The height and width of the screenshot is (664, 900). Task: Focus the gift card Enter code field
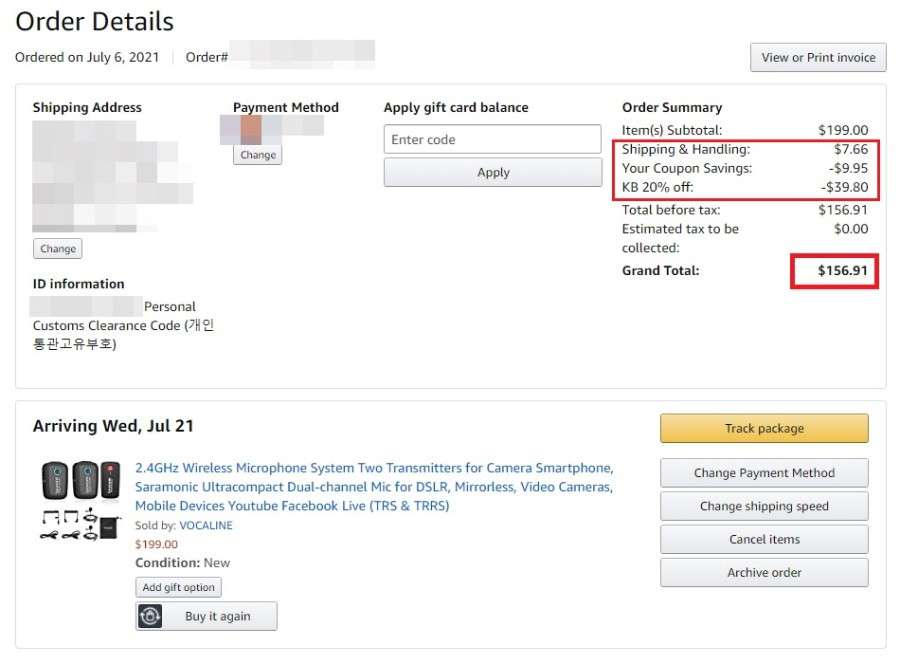492,139
